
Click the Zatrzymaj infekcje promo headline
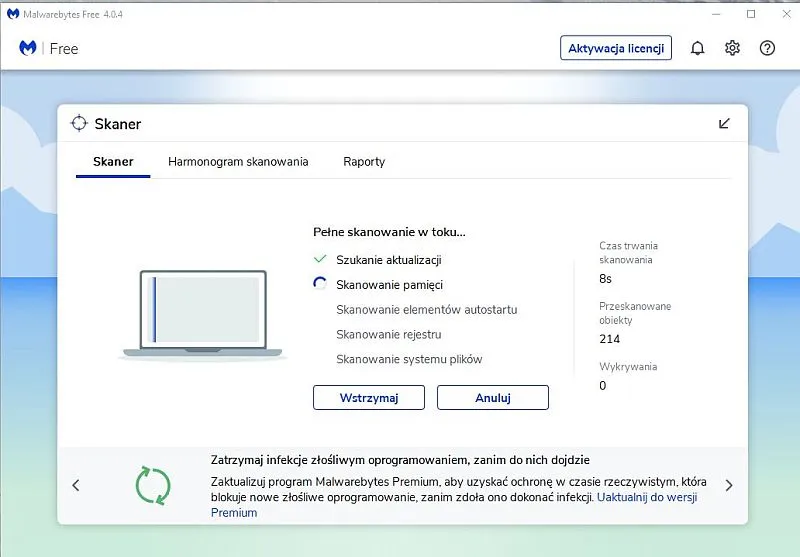(400, 460)
